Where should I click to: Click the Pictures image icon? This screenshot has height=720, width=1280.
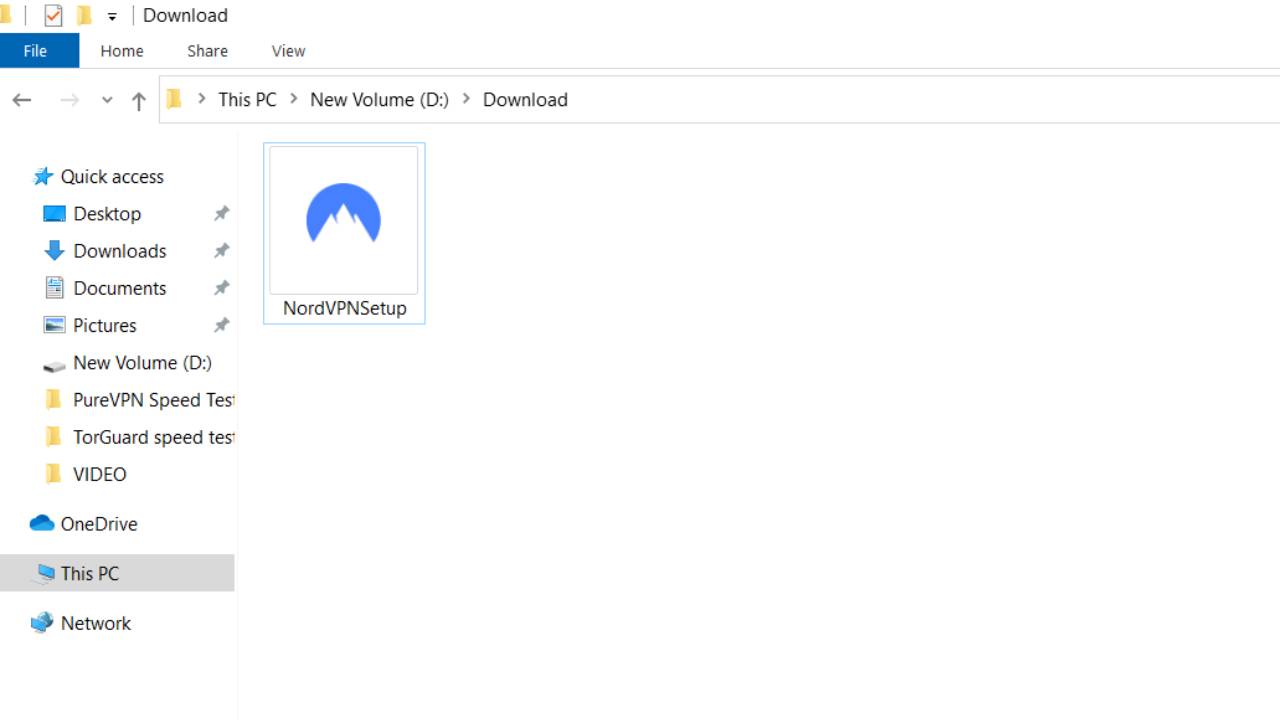(x=54, y=325)
